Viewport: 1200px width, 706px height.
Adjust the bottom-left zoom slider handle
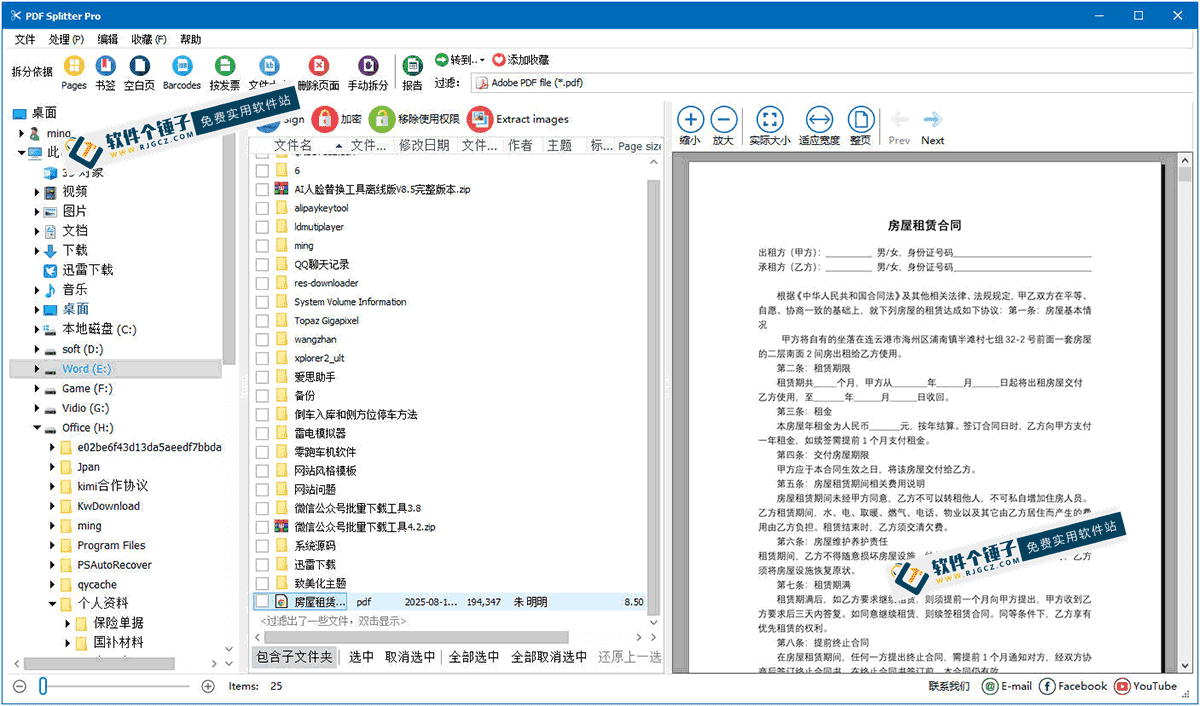43,686
